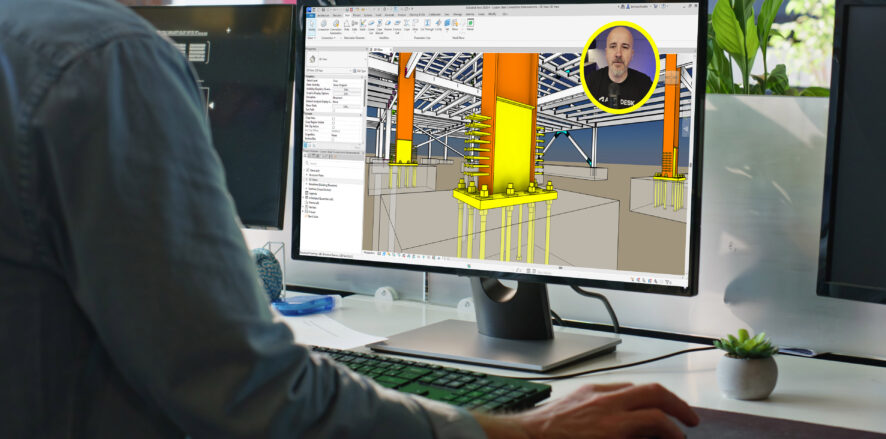Screen dimensions: 886x439
Task: Switch to the Annotate ribbon tab
Action: [x=389, y=15]
